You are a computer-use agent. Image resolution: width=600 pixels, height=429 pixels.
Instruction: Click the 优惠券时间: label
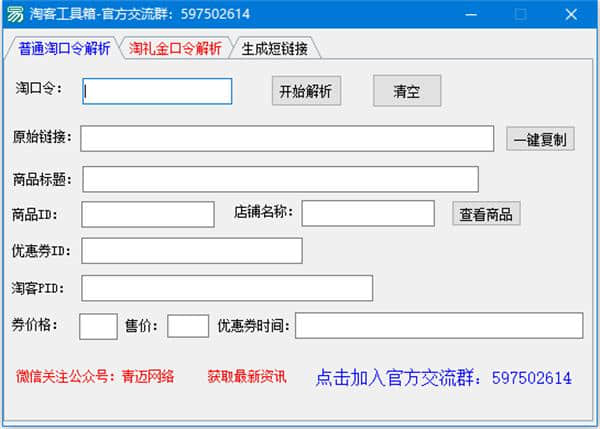(x=253, y=326)
